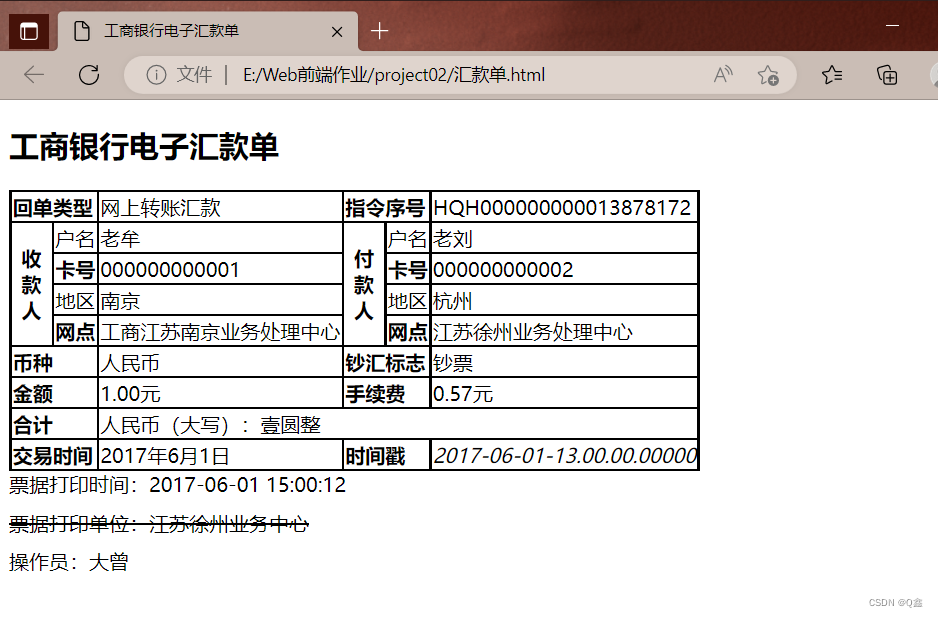This screenshot has width=938, height=617.
Task: Close the 工商银行电子汇款单 tab
Action: pos(337,32)
